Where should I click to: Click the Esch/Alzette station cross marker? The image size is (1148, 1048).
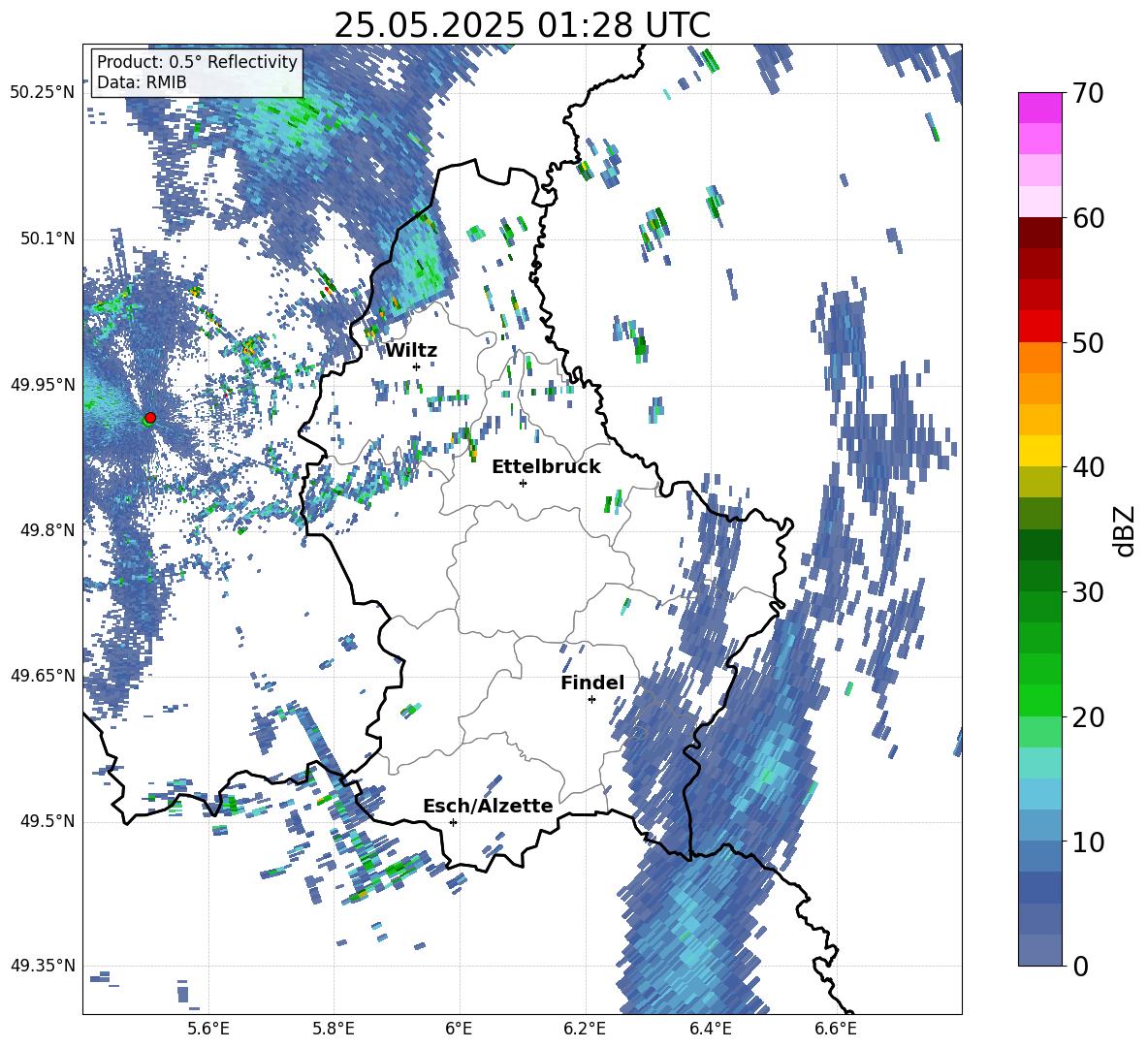point(453,822)
